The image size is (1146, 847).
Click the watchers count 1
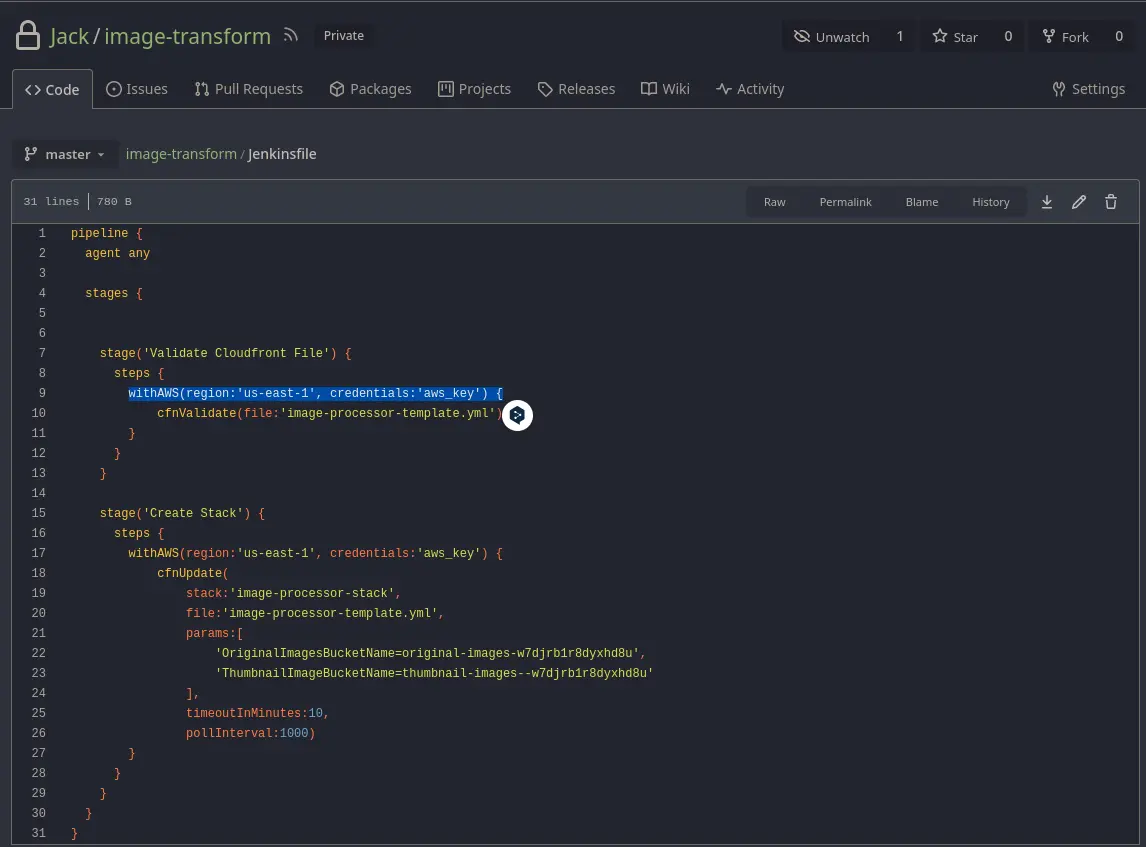click(x=900, y=37)
